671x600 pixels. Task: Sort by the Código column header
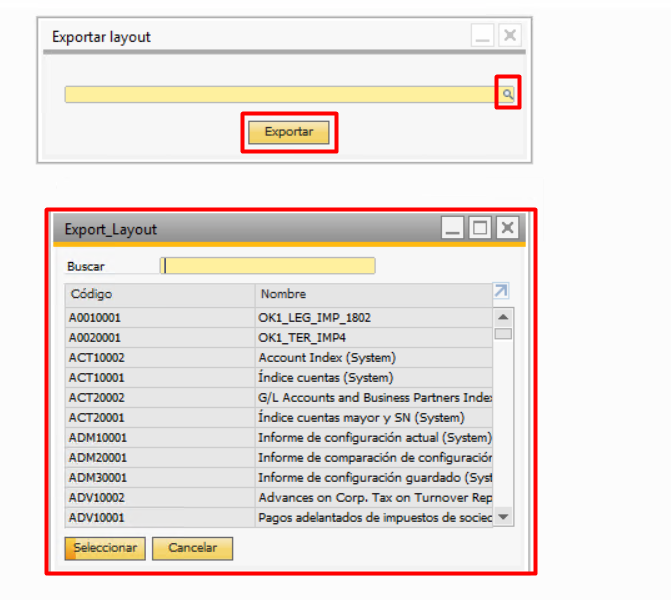pos(159,294)
